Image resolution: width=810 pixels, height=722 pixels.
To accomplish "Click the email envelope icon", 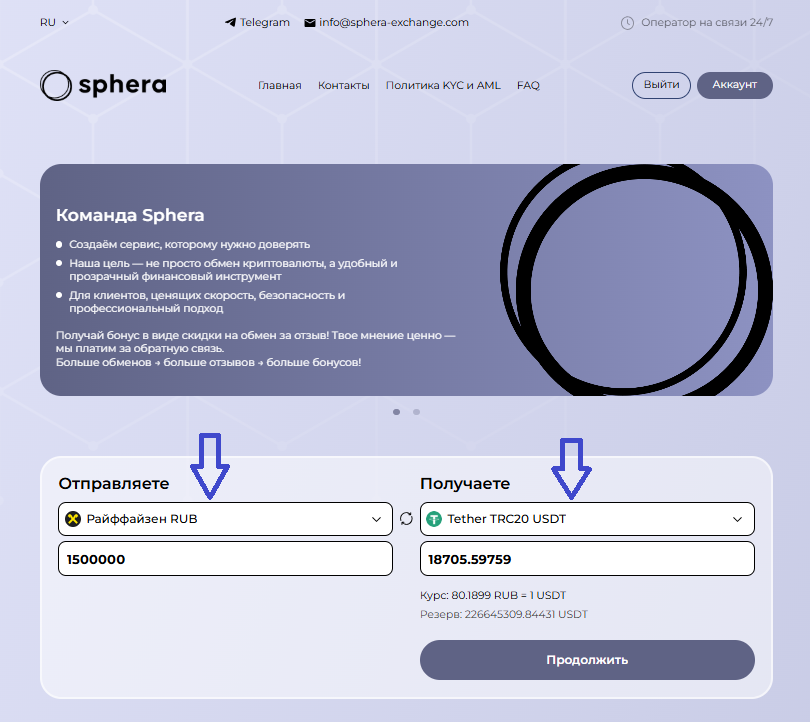I will tap(310, 22).
